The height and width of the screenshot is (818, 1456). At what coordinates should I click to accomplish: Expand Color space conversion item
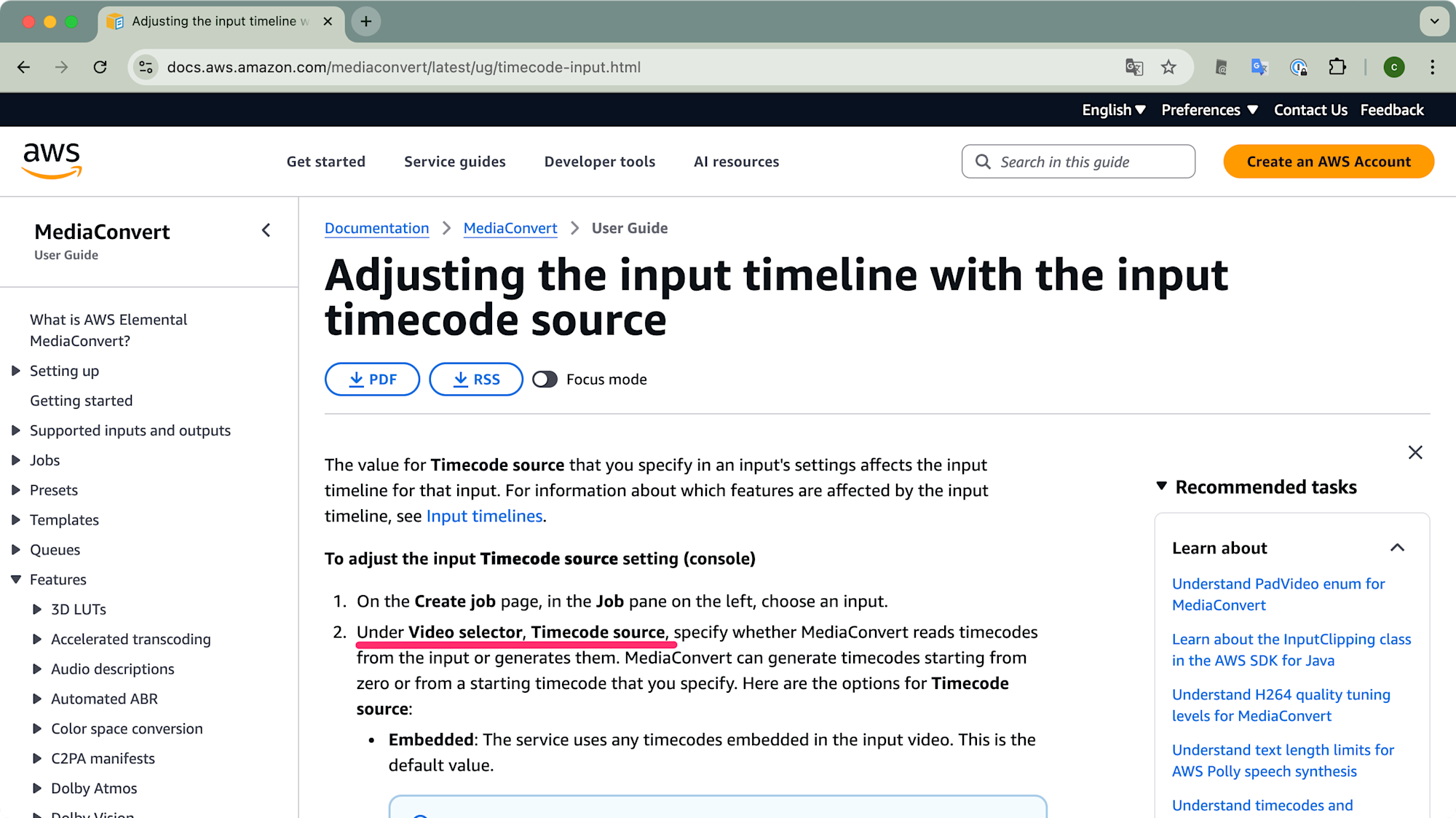point(37,729)
